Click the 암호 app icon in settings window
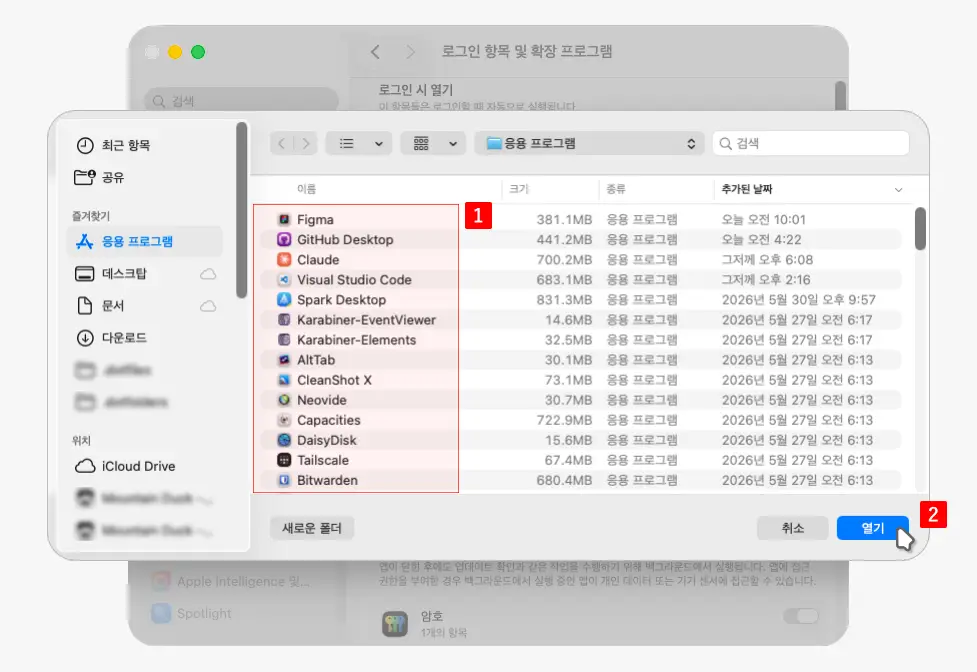The height and width of the screenshot is (672, 977). click(395, 624)
